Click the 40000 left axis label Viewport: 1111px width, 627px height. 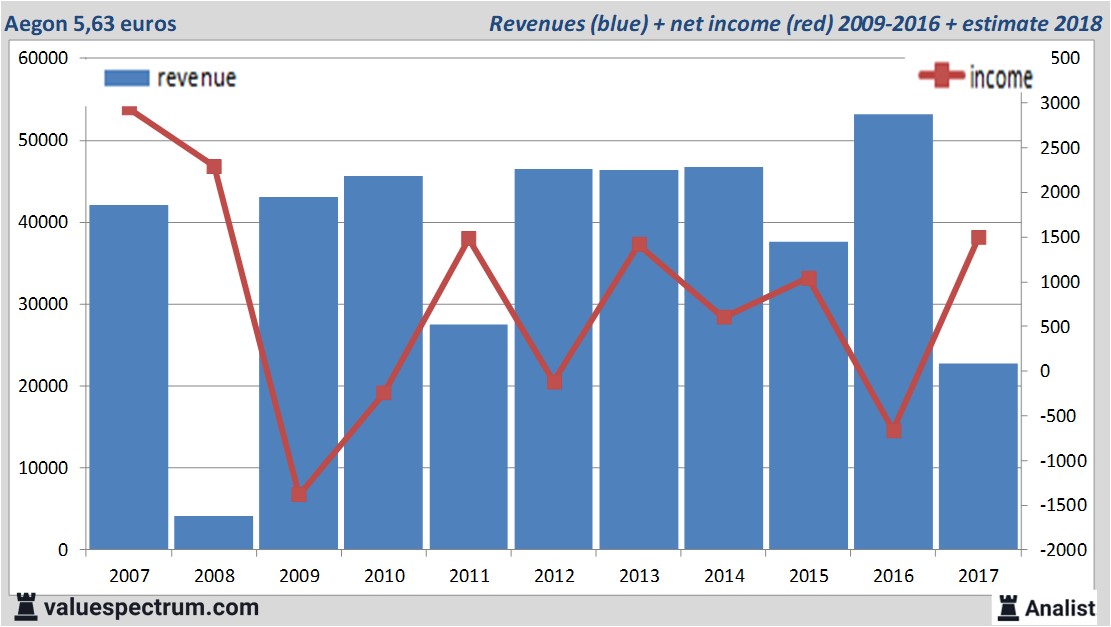tap(43, 222)
